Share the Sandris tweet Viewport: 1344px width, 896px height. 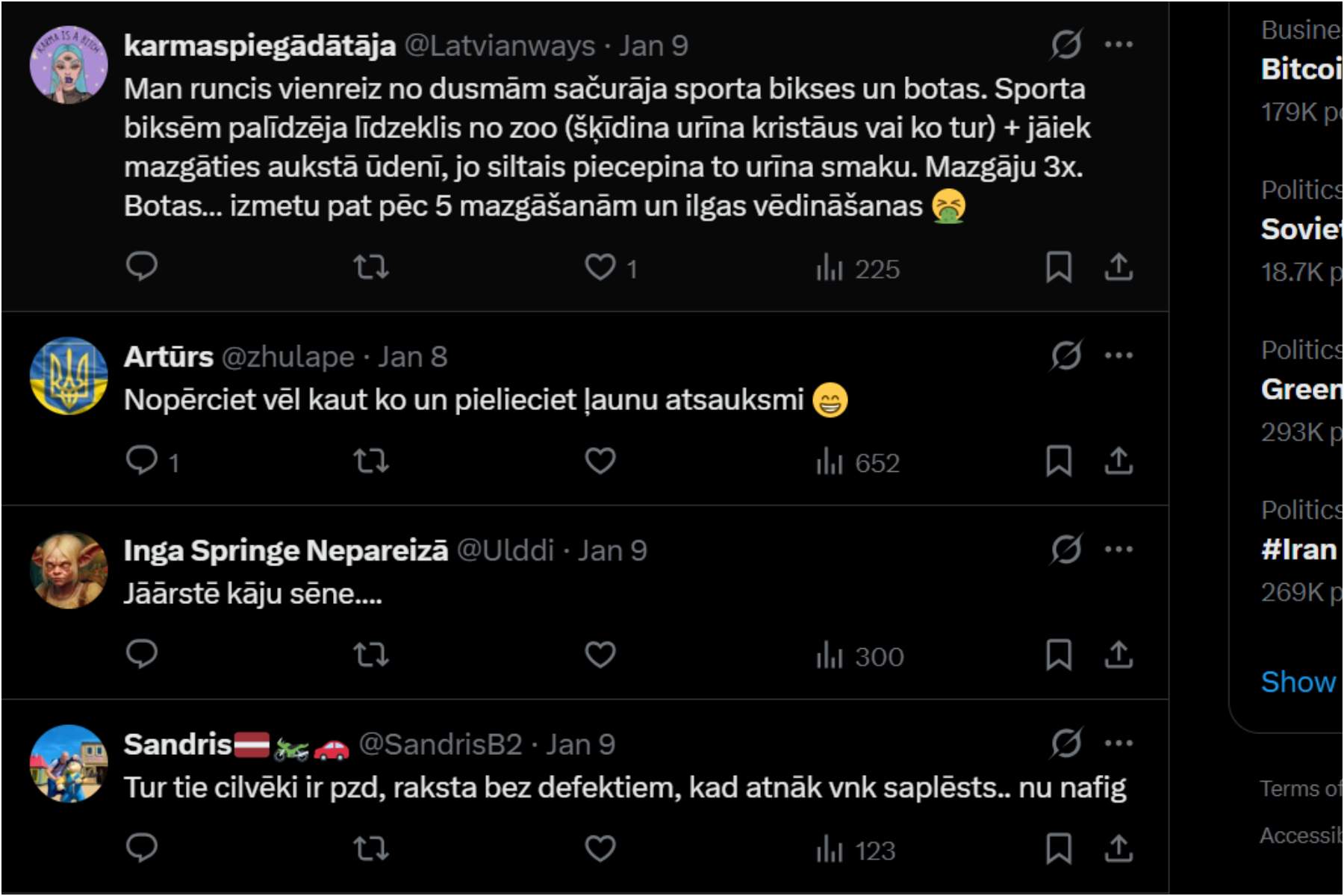[1119, 848]
